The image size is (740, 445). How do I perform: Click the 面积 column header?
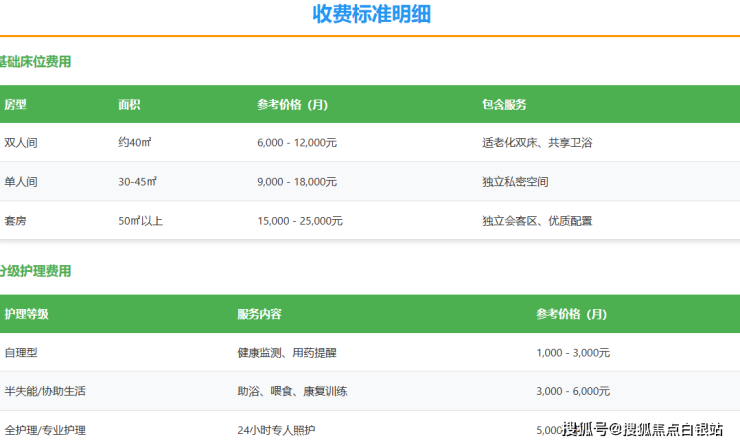pyautogui.click(x=129, y=104)
